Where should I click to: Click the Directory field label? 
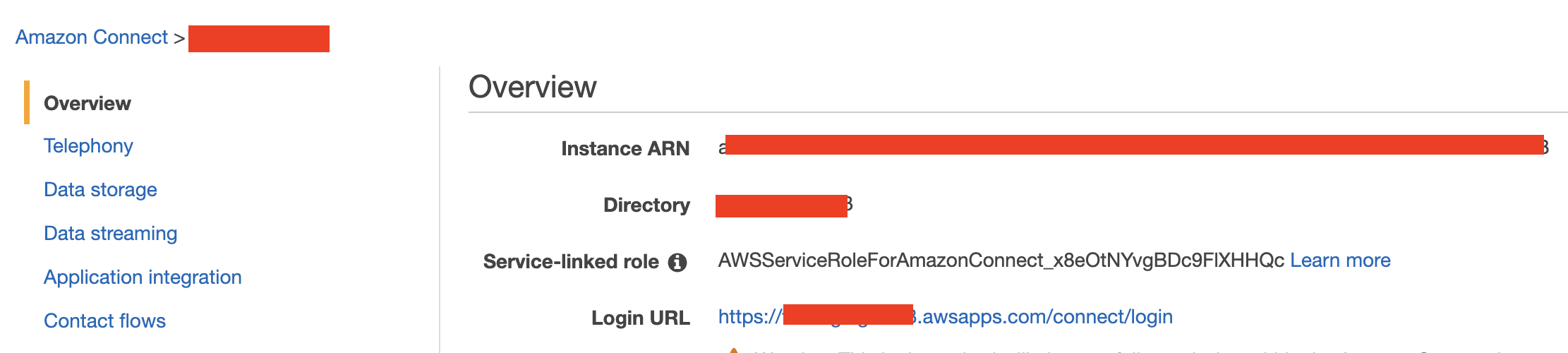pyautogui.click(x=646, y=205)
